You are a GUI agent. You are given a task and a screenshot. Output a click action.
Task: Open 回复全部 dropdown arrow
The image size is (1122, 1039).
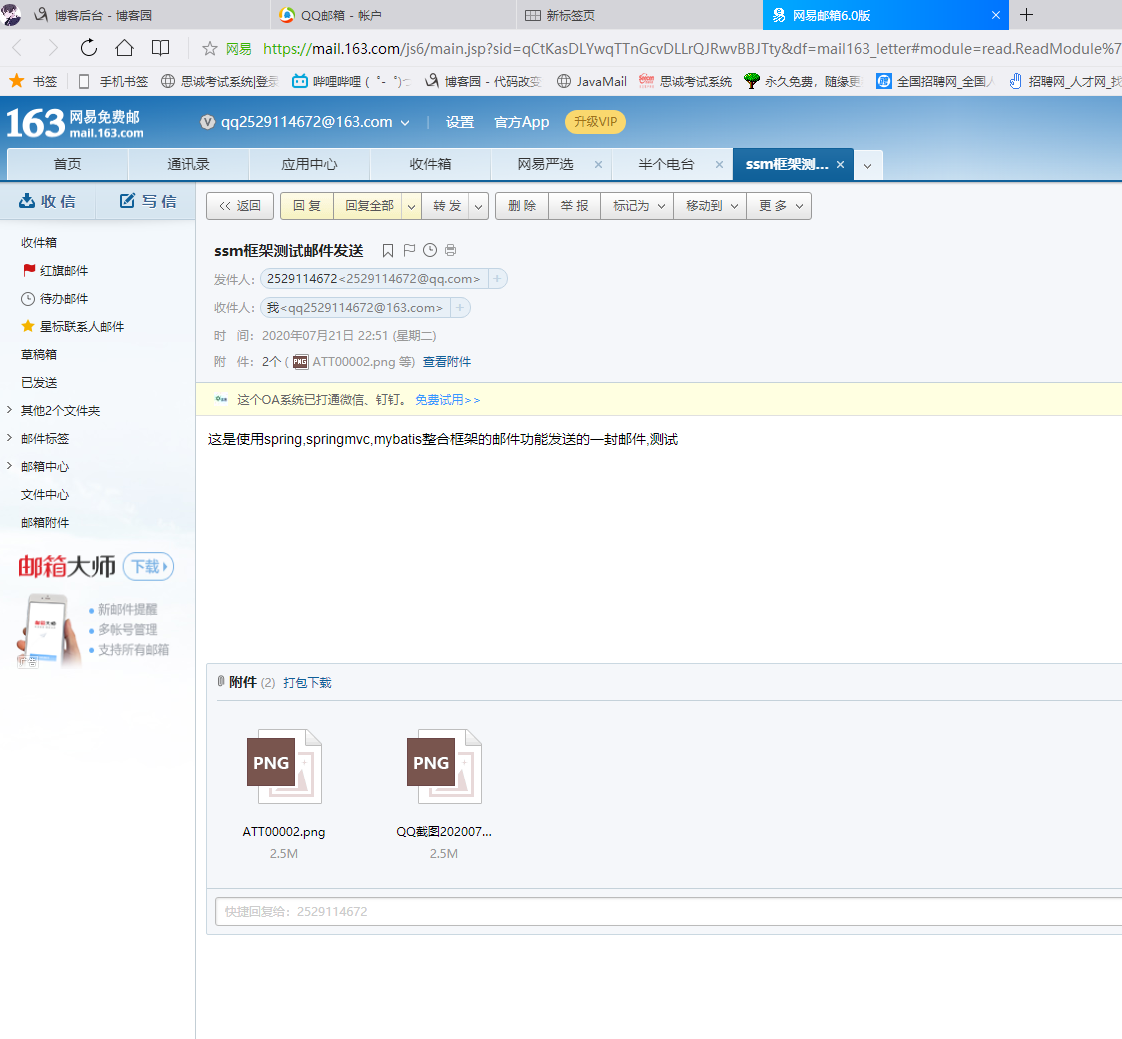pyautogui.click(x=411, y=206)
